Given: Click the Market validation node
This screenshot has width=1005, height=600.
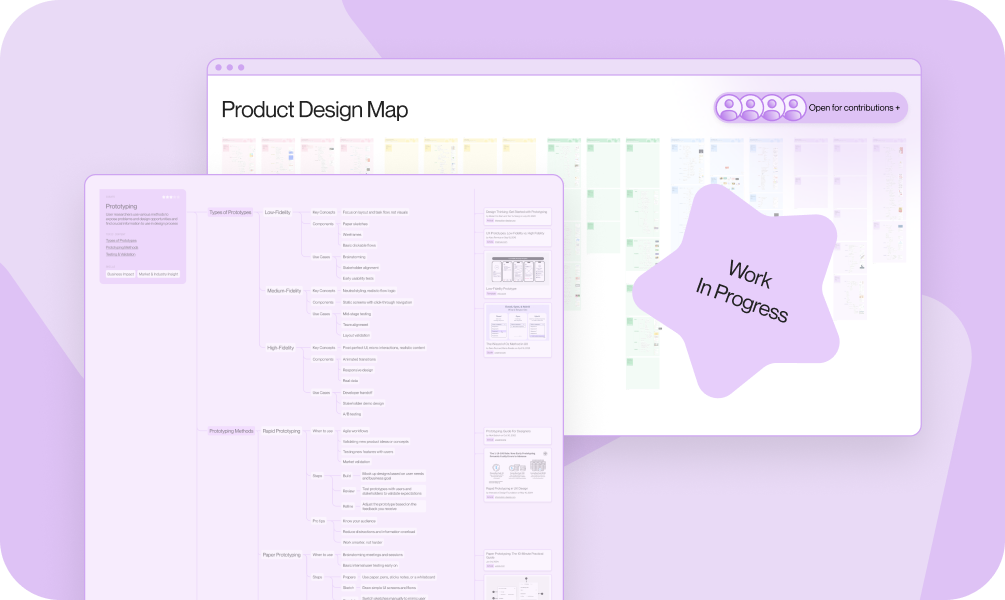Looking at the screenshot, I should [356, 462].
